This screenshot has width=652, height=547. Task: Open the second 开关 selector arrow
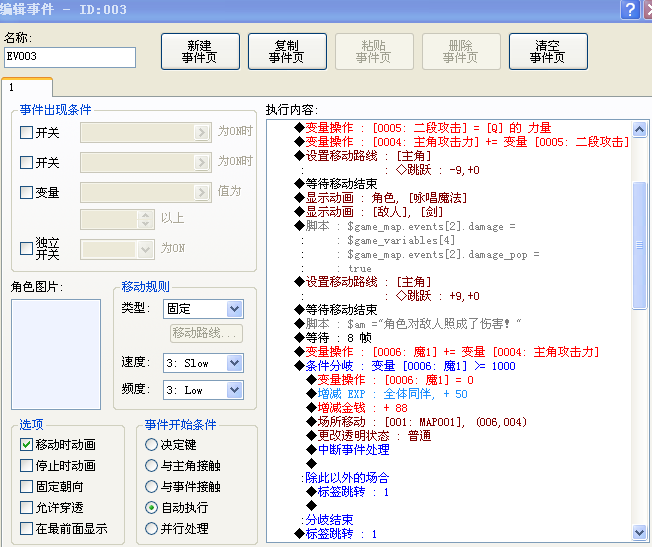coord(202,162)
